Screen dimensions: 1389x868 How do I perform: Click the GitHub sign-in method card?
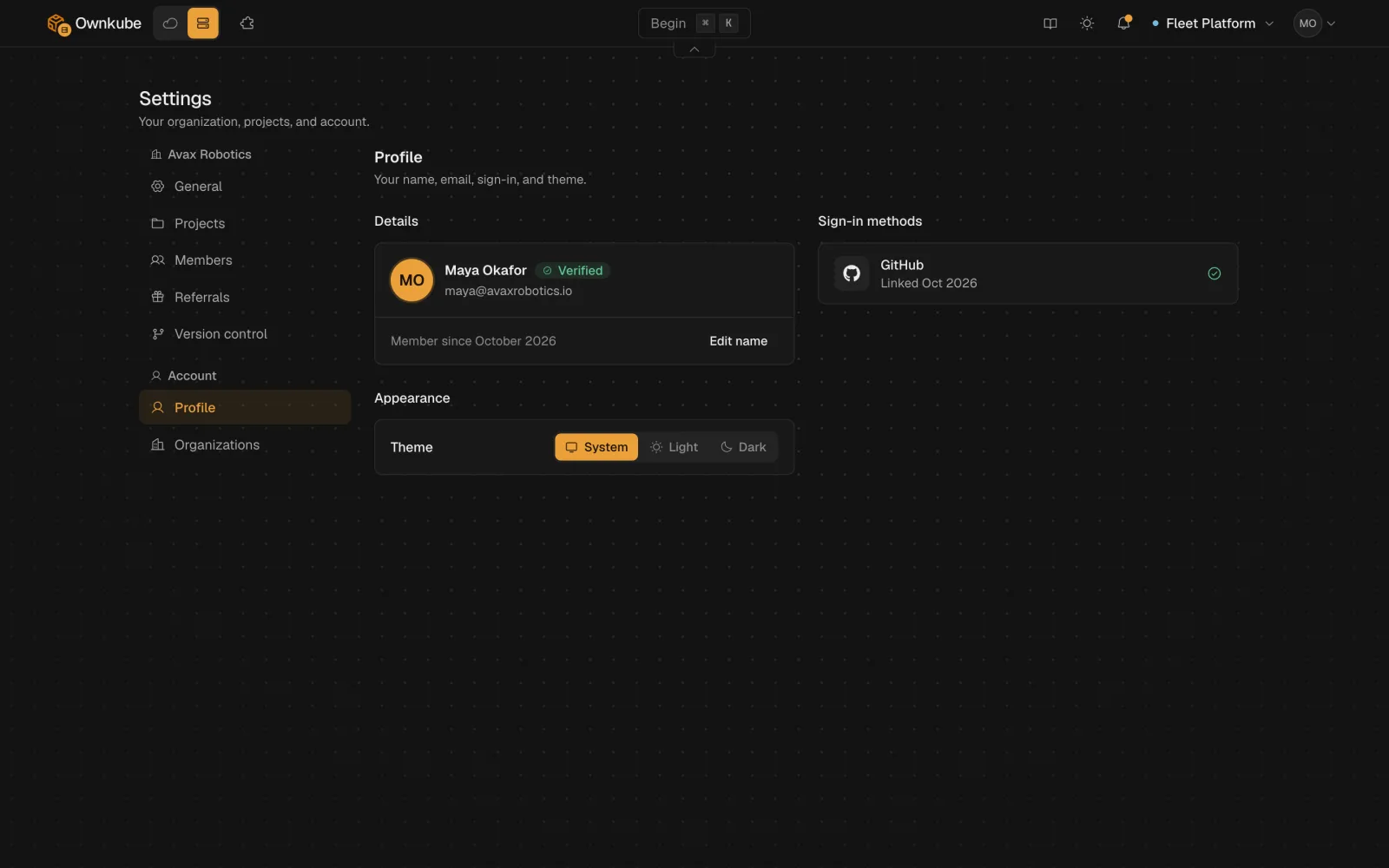pos(1028,273)
